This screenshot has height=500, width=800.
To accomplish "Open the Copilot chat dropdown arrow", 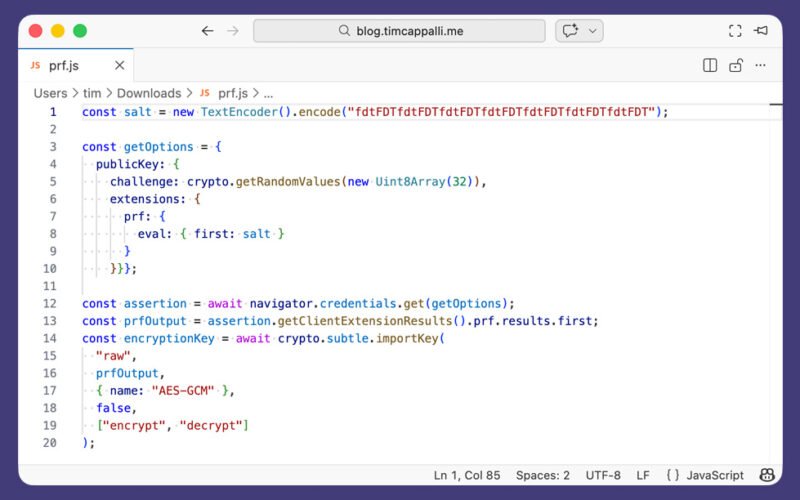I will pyautogui.click(x=593, y=31).
